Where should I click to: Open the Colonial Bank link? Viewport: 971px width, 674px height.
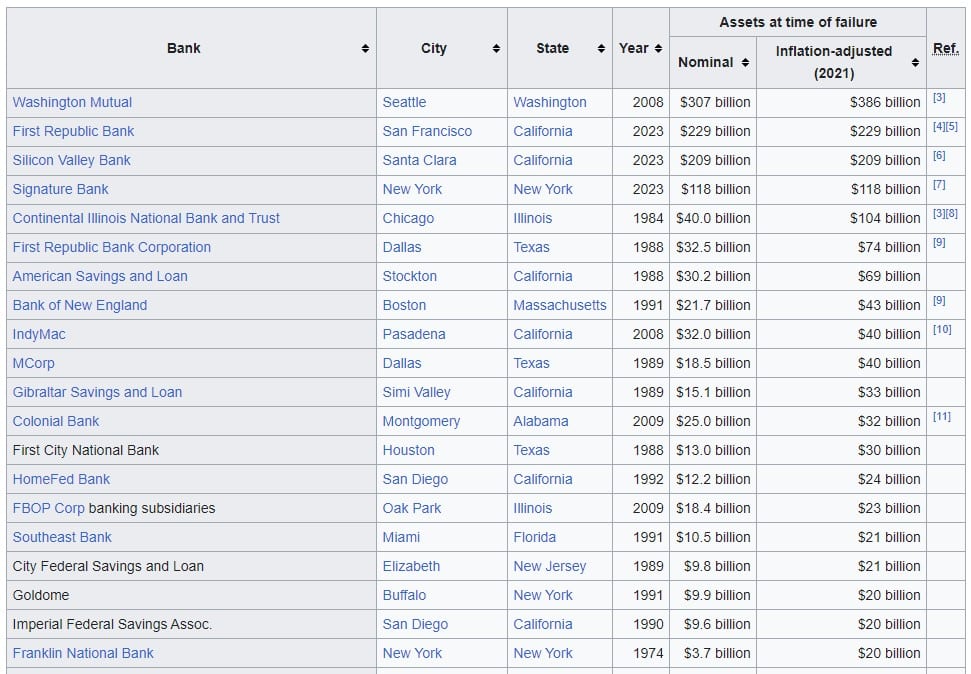pyautogui.click(x=56, y=421)
